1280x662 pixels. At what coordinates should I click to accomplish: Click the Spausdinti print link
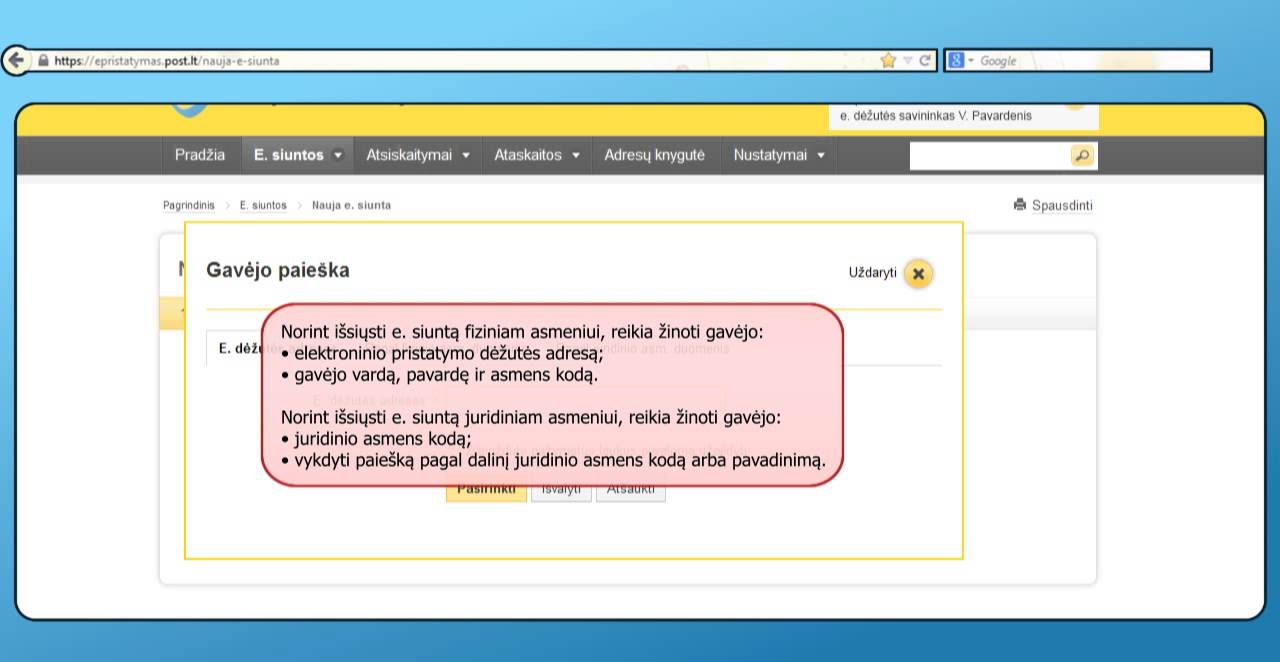[1062, 205]
